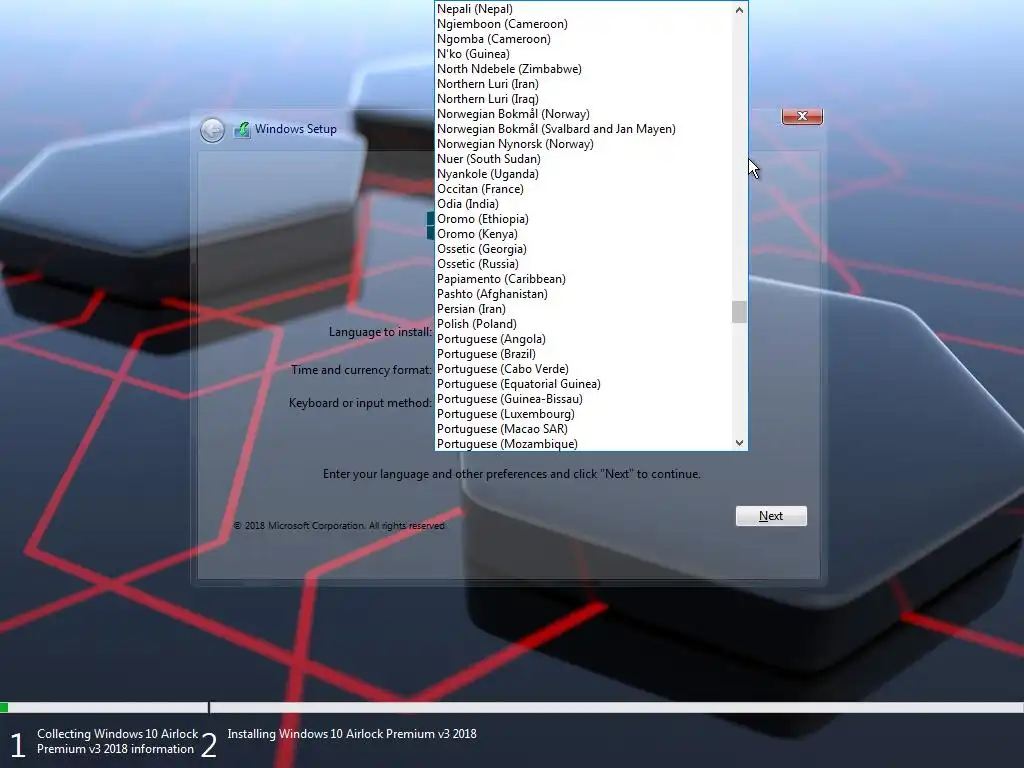Pick Portuguese (Guinea-Bissau)
Image resolution: width=1024 pixels, height=768 pixels.
584,400
